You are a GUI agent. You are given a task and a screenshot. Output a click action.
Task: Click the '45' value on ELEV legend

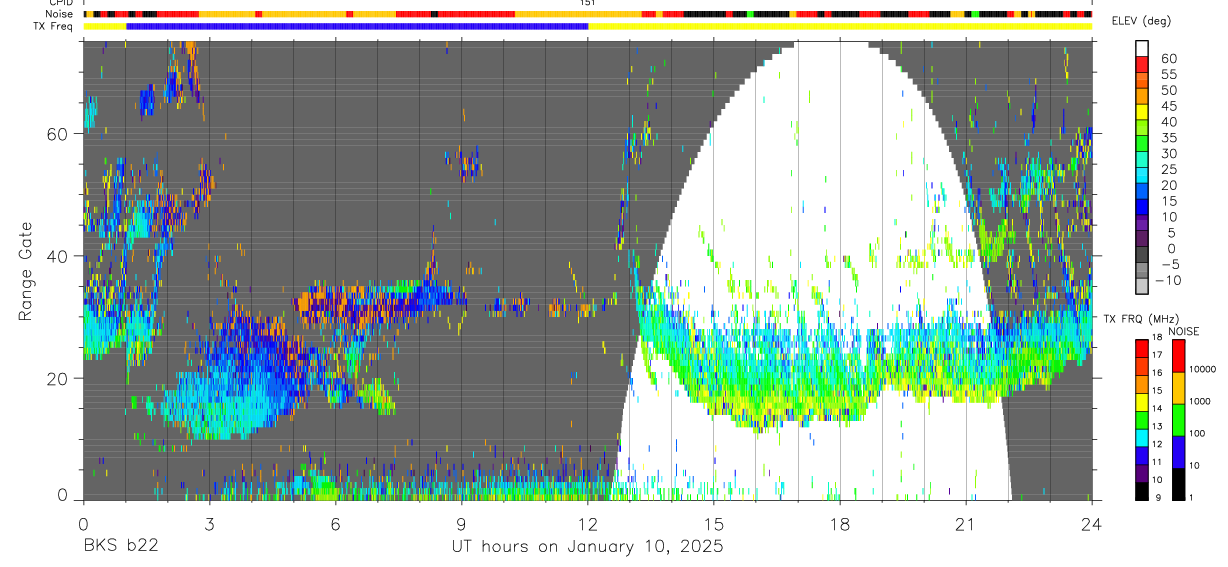tap(1168, 106)
